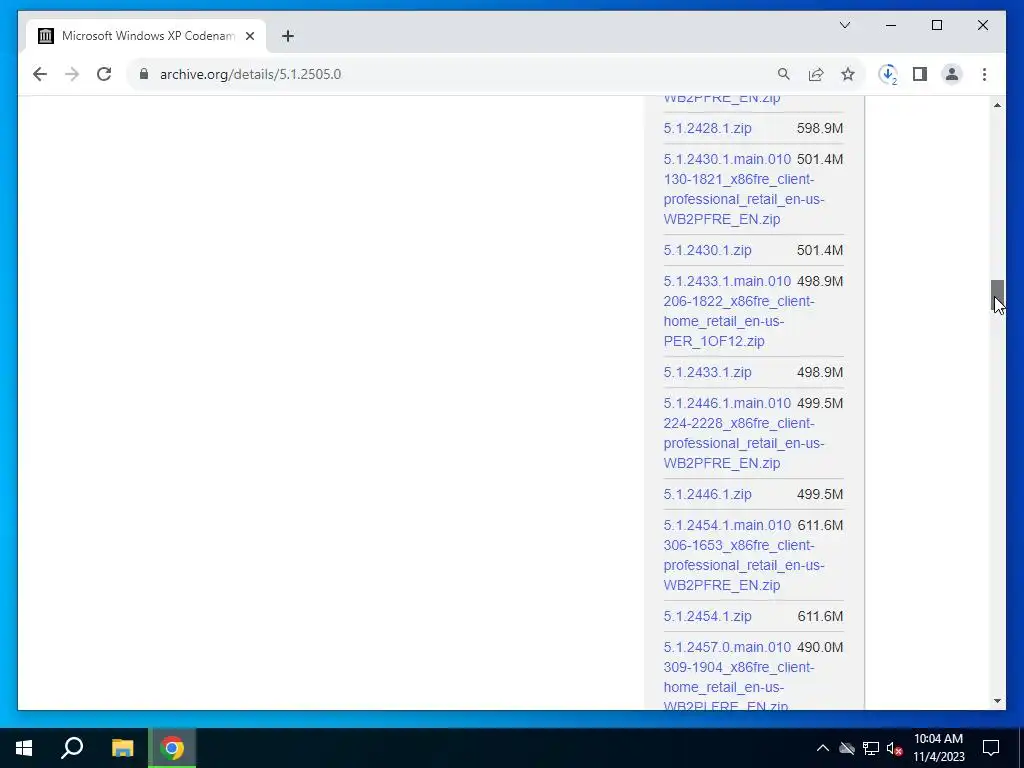
Task: Select the Chrome taskbar icon
Action: pos(172,748)
